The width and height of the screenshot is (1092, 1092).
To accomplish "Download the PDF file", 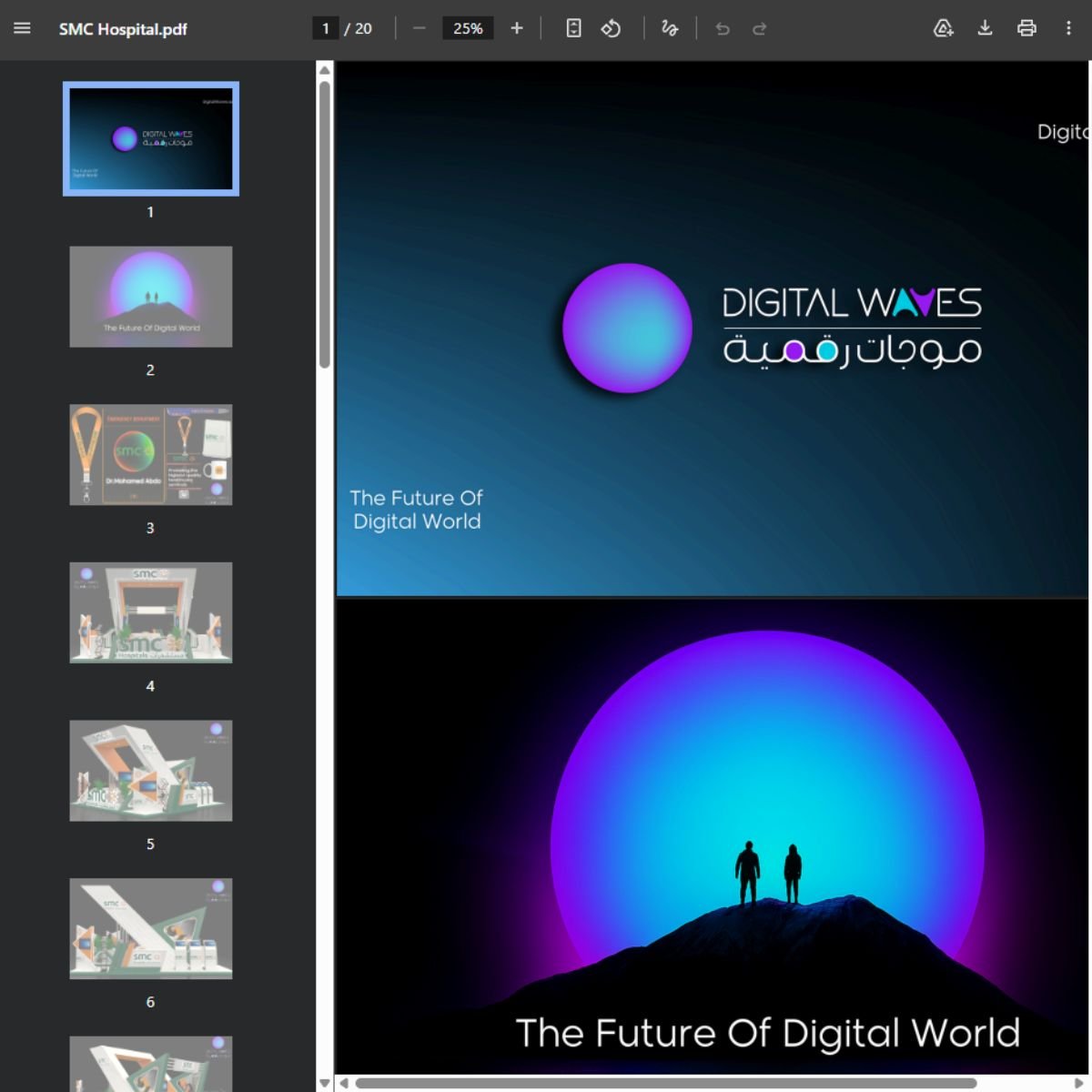I will pyautogui.click(x=985, y=28).
